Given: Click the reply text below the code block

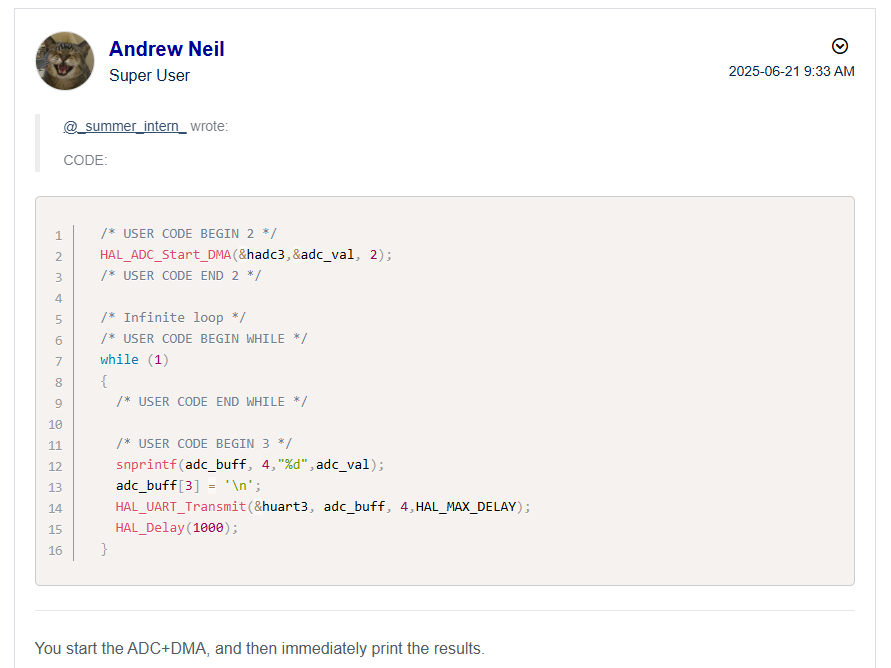Looking at the screenshot, I should (259, 649).
